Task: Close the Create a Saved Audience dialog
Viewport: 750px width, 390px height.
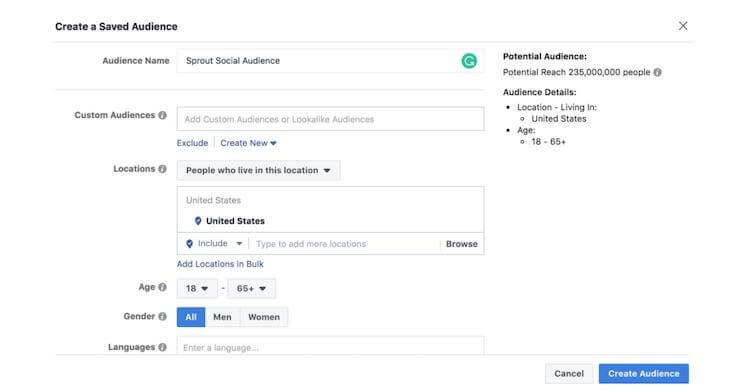Action: 683,26
